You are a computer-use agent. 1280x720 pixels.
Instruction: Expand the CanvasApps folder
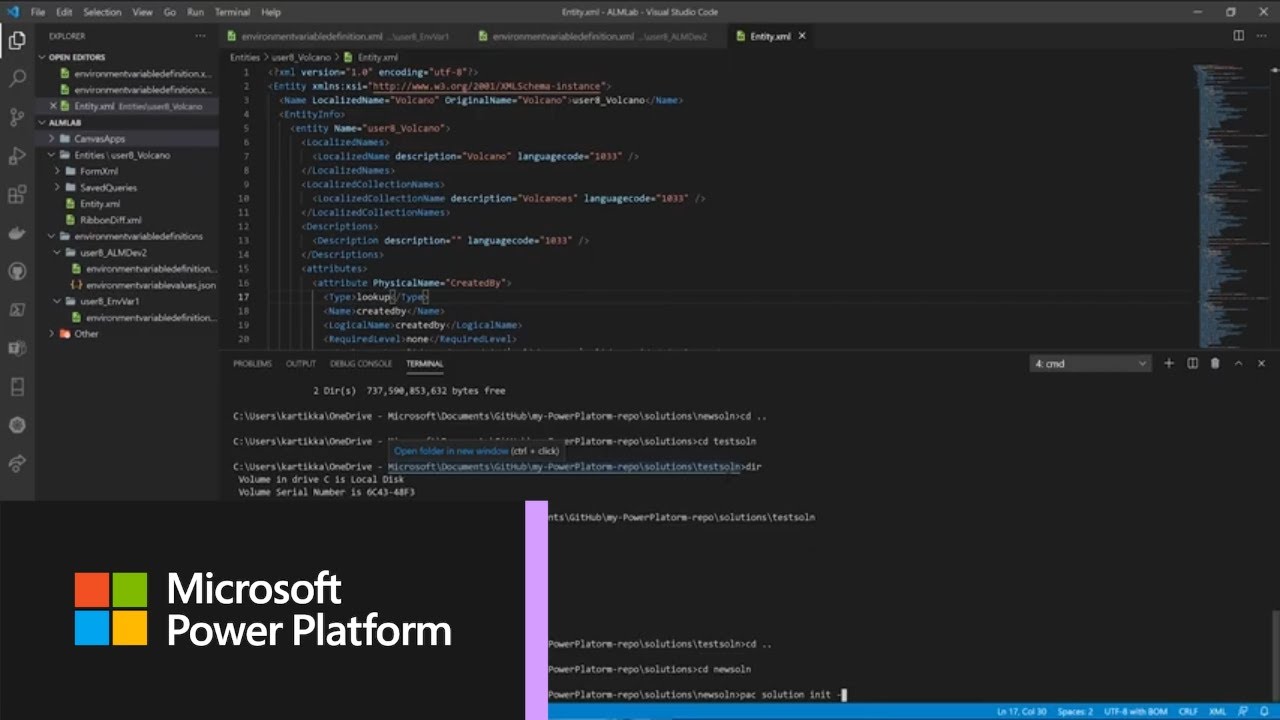click(x=127, y=138)
